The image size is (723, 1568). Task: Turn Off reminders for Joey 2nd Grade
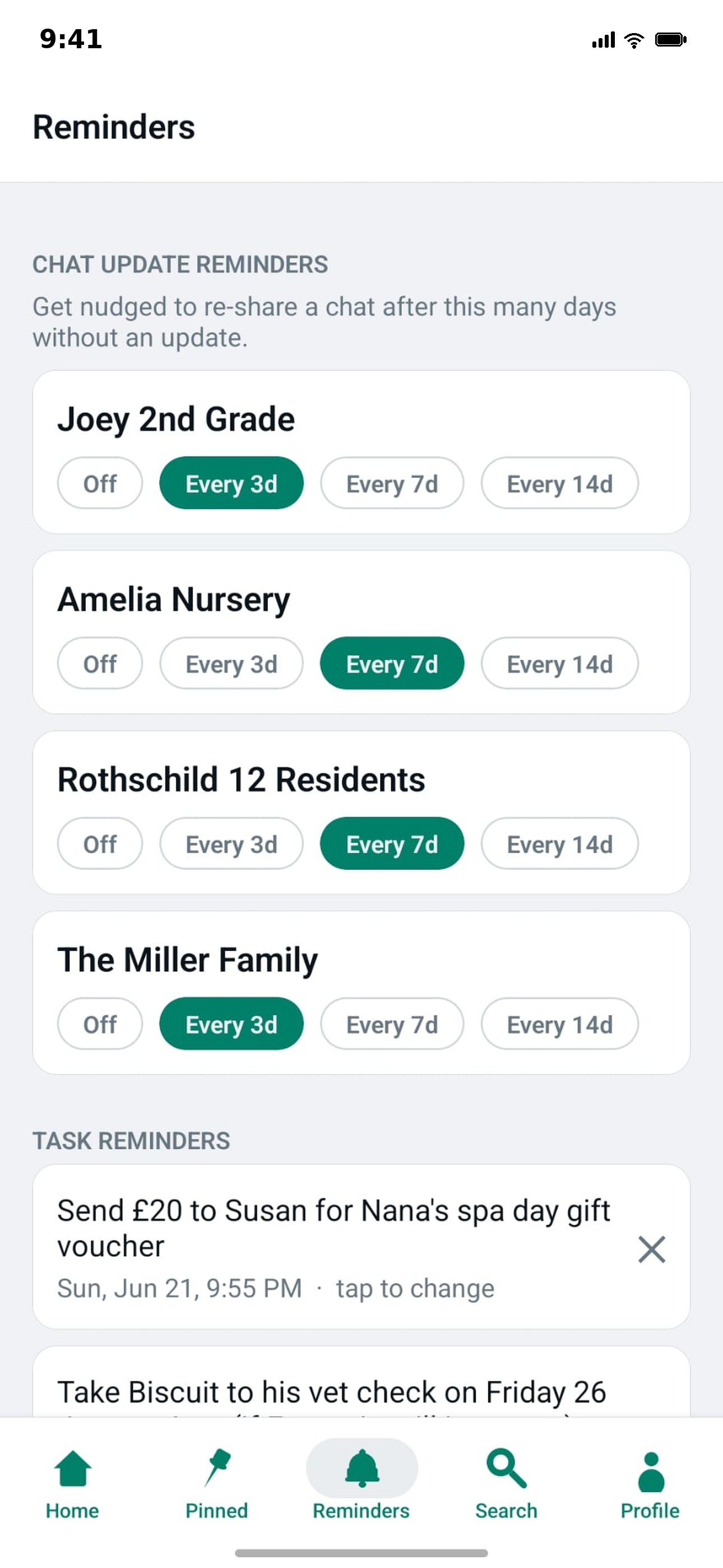pyautogui.click(x=100, y=483)
